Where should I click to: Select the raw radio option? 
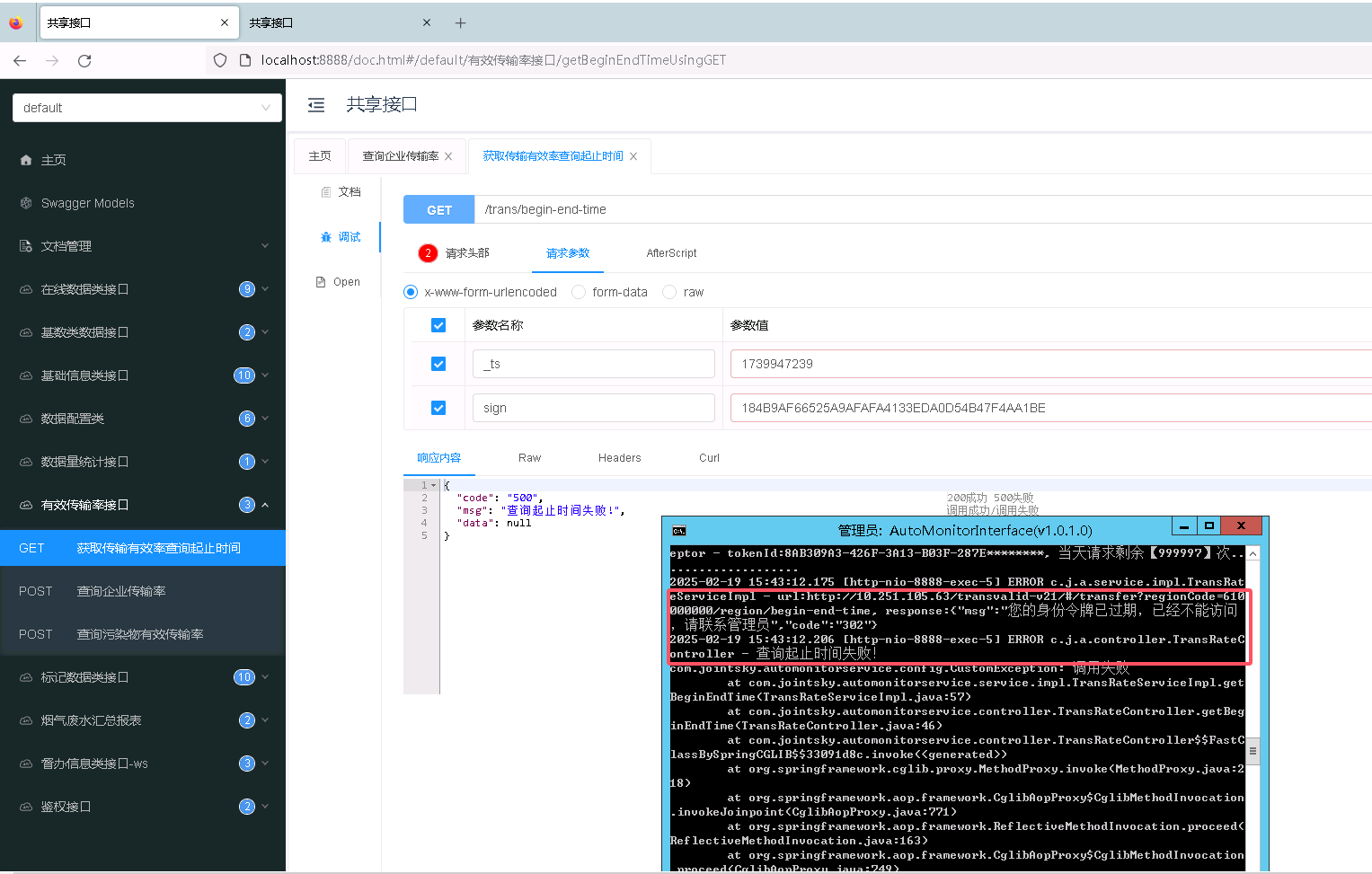(669, 292)
